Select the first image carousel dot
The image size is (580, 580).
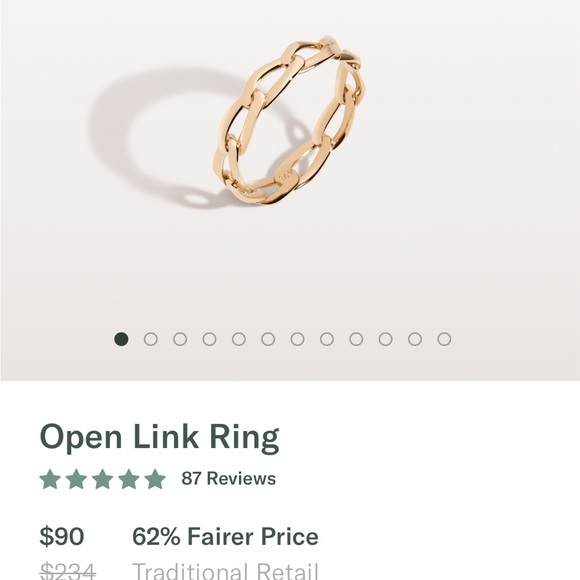[121, 339]
